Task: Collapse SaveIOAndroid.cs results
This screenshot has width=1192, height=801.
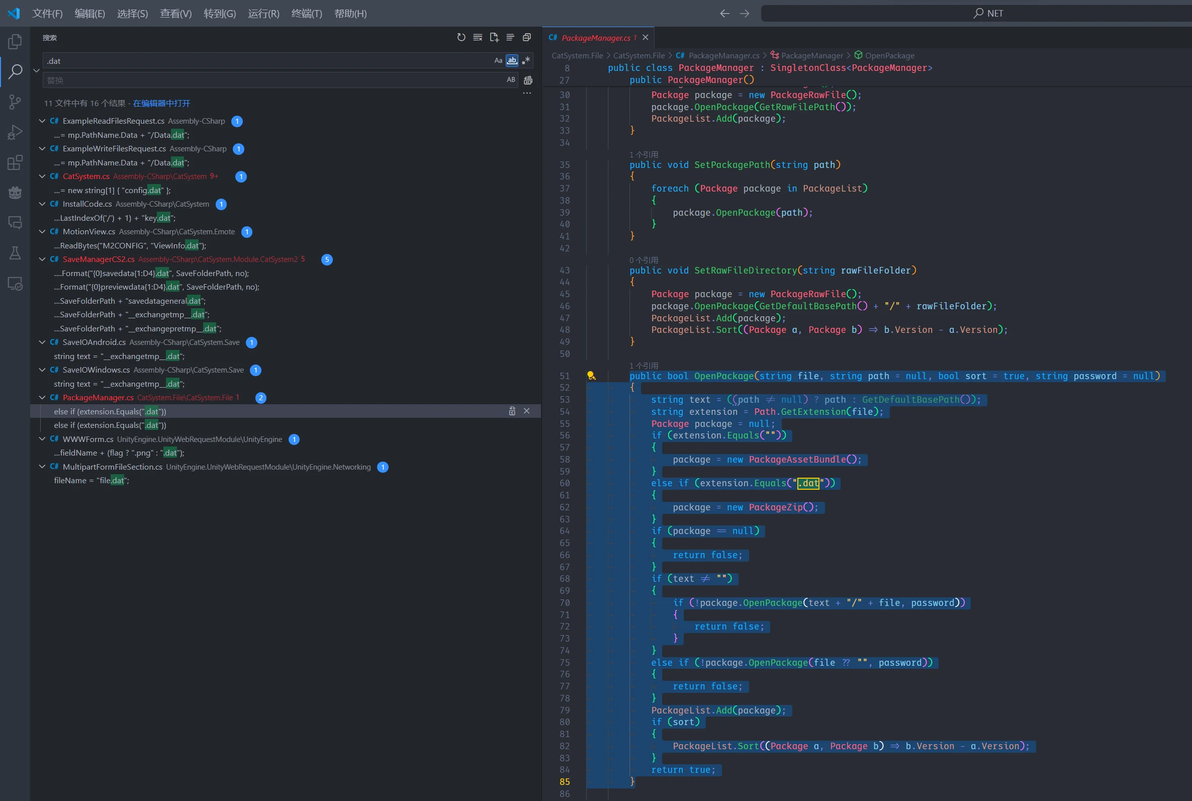Action: point(43,342)
